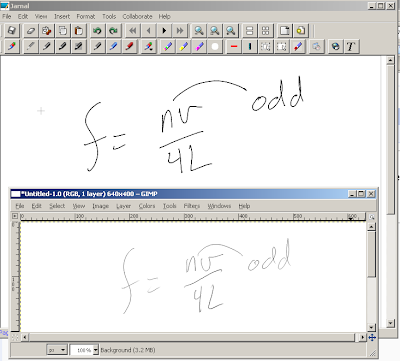Click the blank new page icon
This screenshot has height=361, width=400.
(284, 31)
